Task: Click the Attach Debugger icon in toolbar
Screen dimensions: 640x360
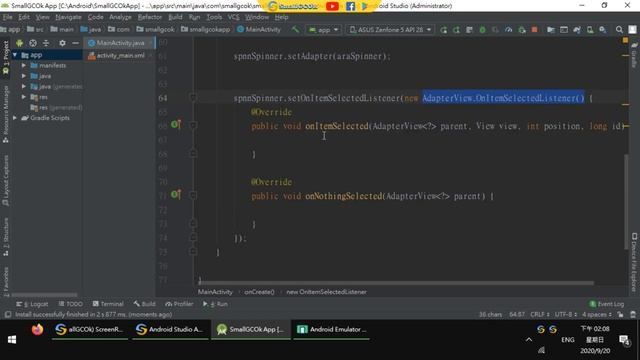Action: click(522, 30)
